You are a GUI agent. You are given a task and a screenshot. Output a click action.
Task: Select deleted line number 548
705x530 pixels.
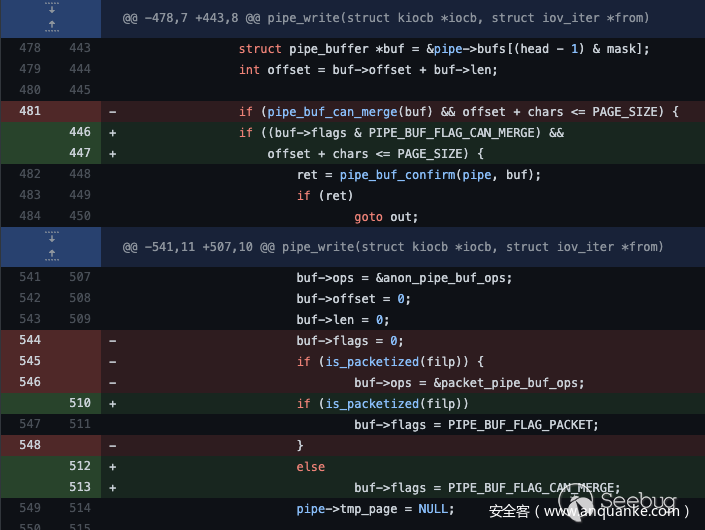[30, 445]
